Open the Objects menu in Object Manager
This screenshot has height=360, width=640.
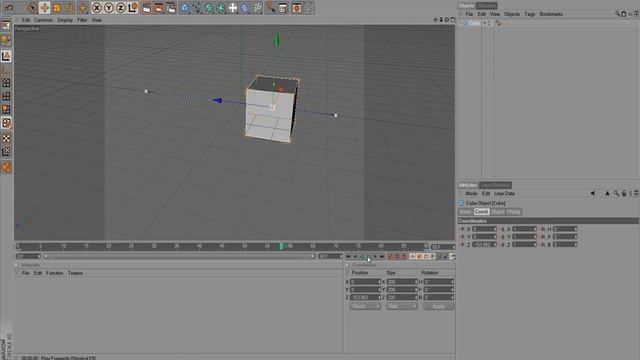[x=512, y=14]
